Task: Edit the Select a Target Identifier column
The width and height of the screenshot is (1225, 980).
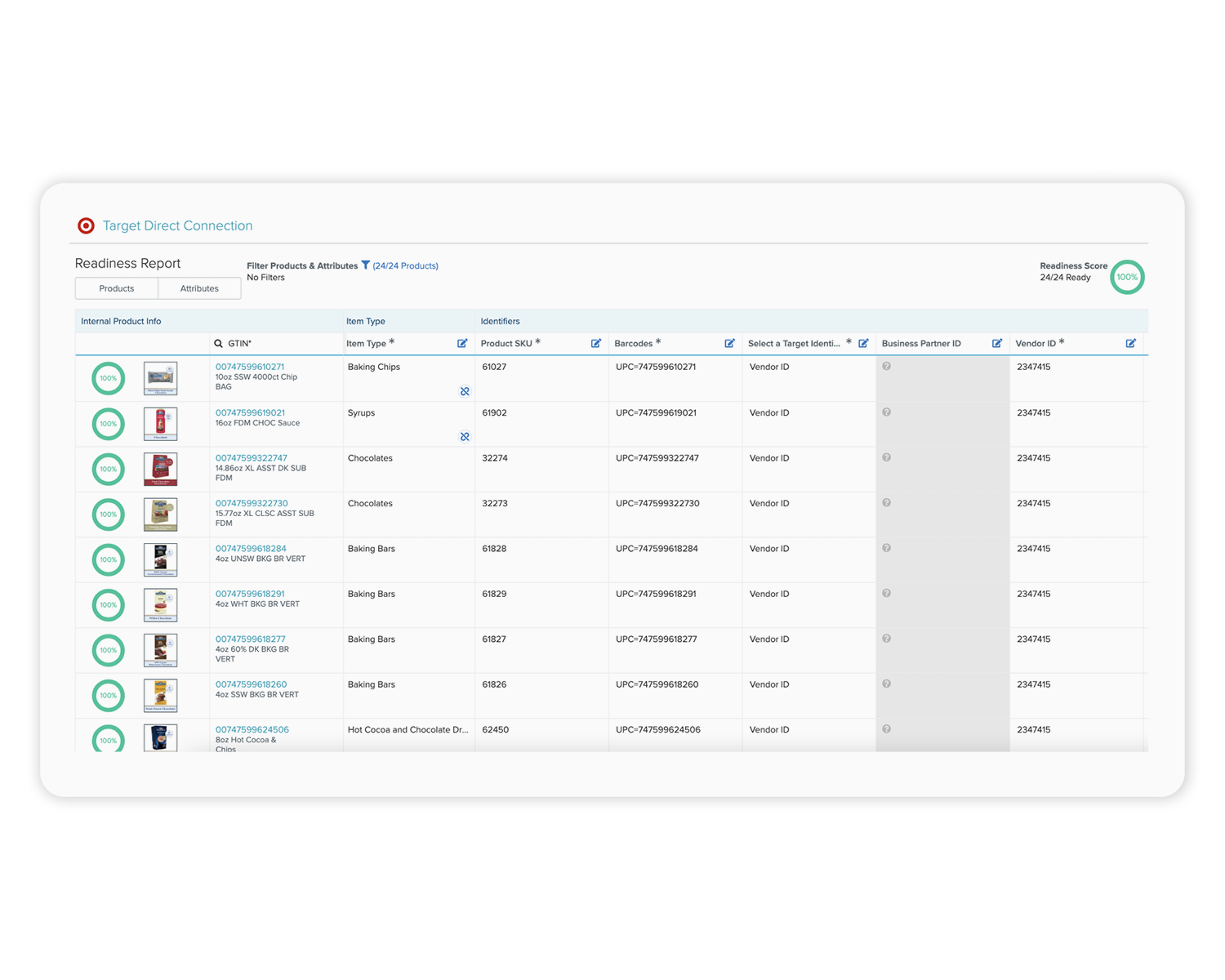Action: pos(863,344)
